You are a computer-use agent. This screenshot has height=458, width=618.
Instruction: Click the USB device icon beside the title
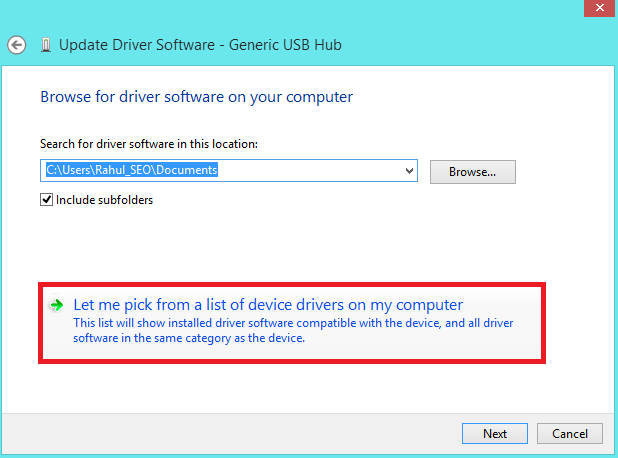click(45, 45)
